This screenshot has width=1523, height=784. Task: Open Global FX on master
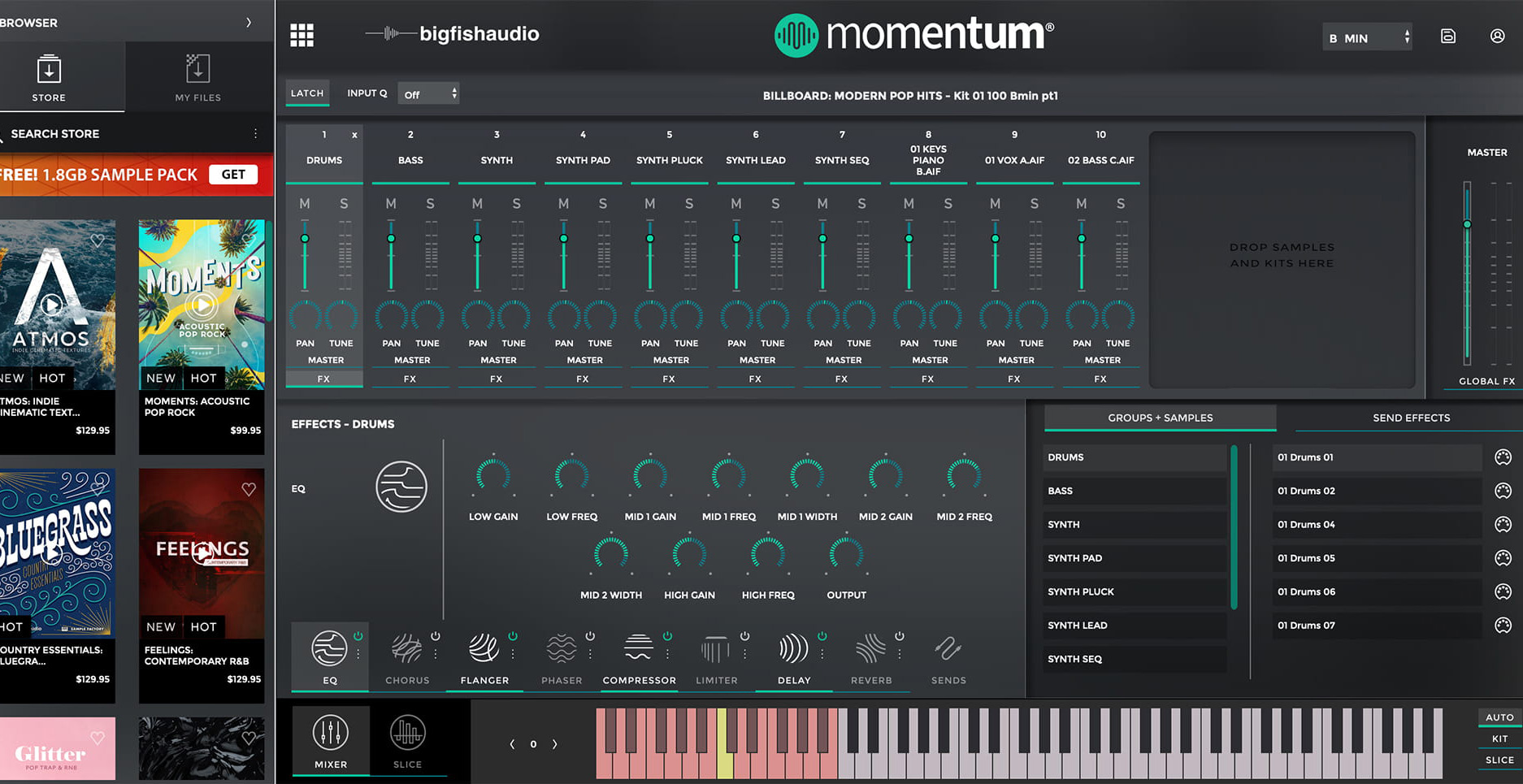(1486, 381)
